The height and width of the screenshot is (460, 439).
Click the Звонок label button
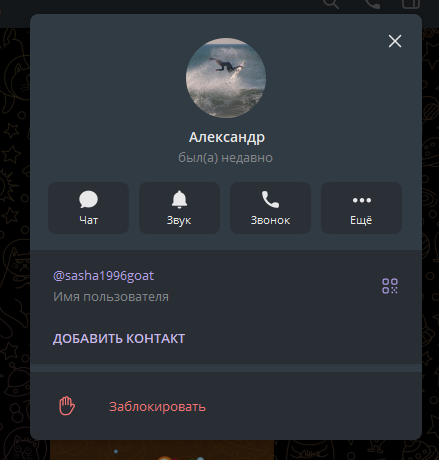pos(270,220)
